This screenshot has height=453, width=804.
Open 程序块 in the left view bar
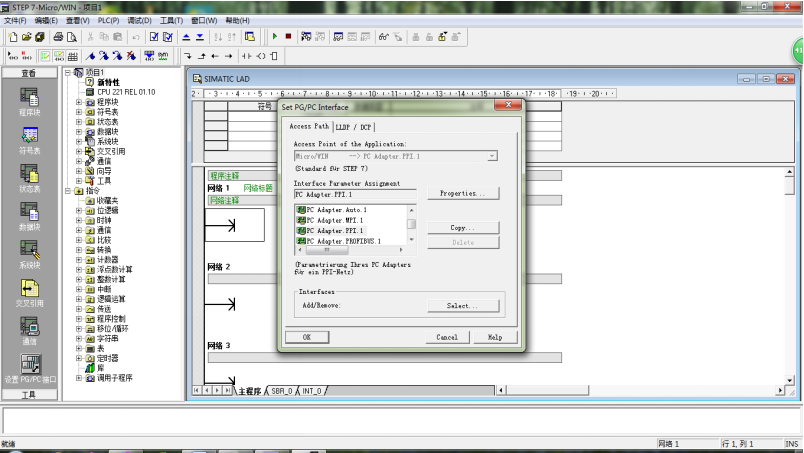pyautogui.click(x=29, y=101)
